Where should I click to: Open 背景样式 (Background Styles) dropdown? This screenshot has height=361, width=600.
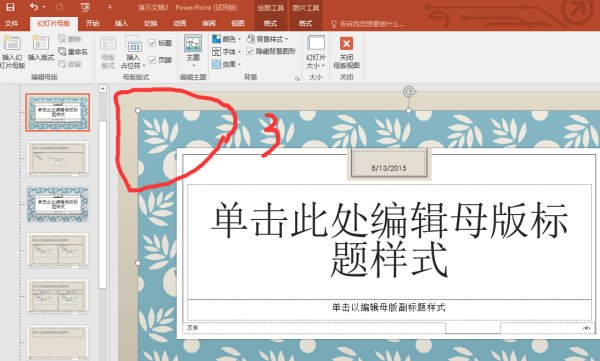[267, 39]
